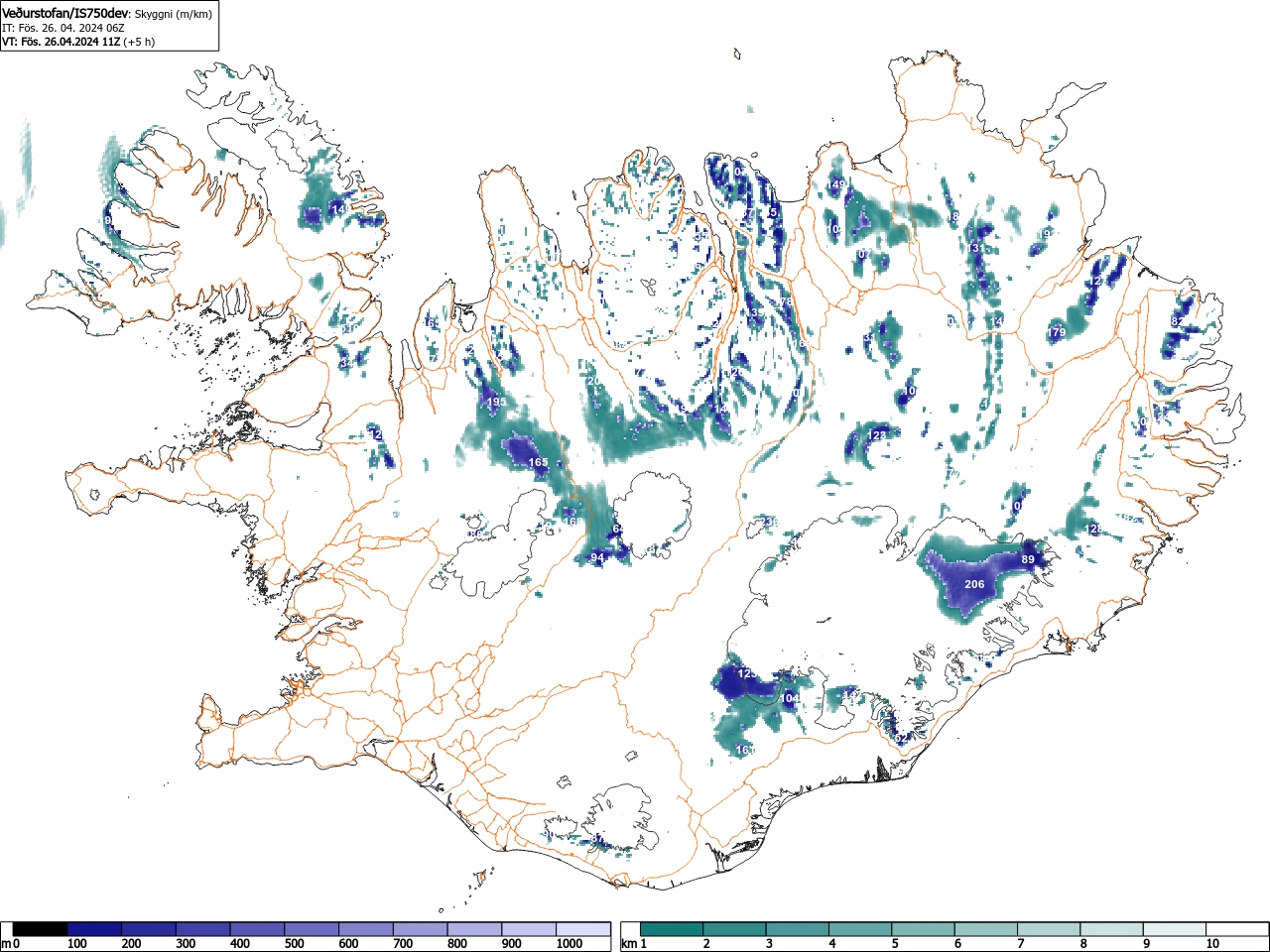Pick the dark teal 1–2 km legend swatch
The image size is (1270, 952).
pyautogui.click(x=672, y=929)
